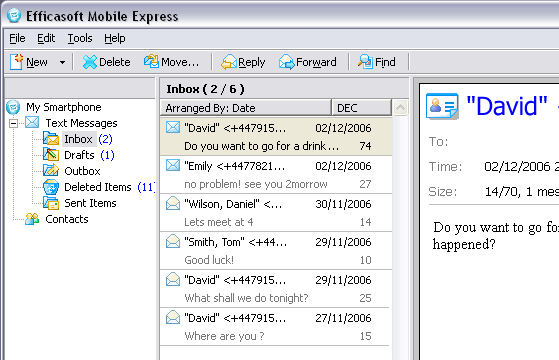Open the Help menu
This screenshot has height=360, width=559.
coord(115,38)
